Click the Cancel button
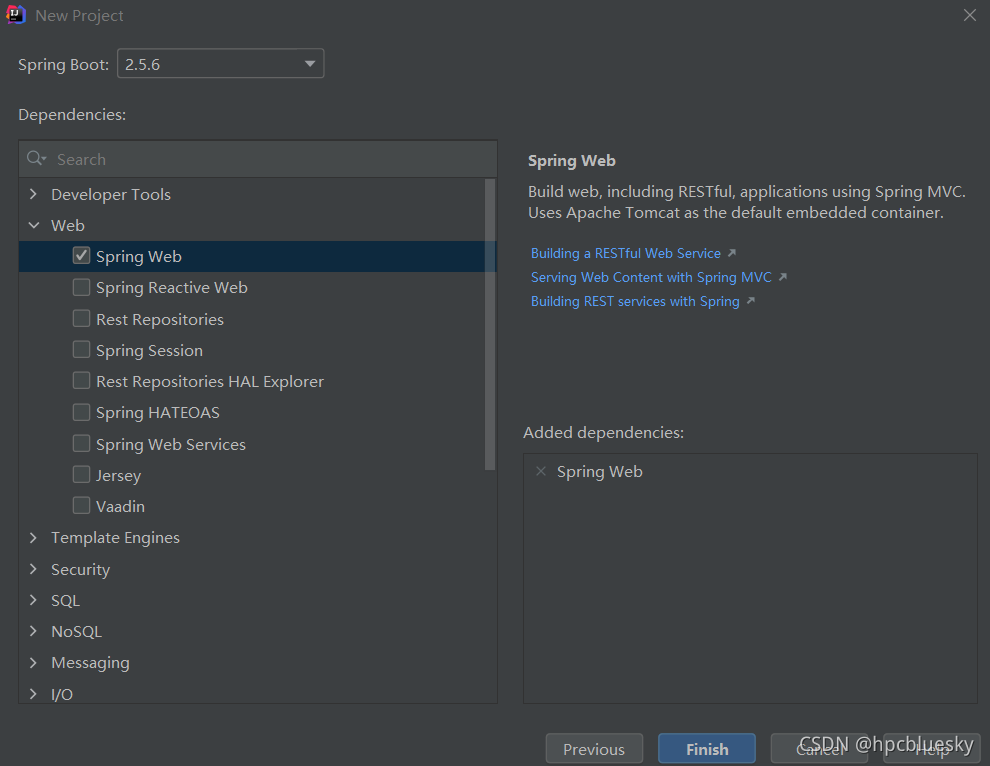Screen dimensions: 990x766 coord(820,749)
